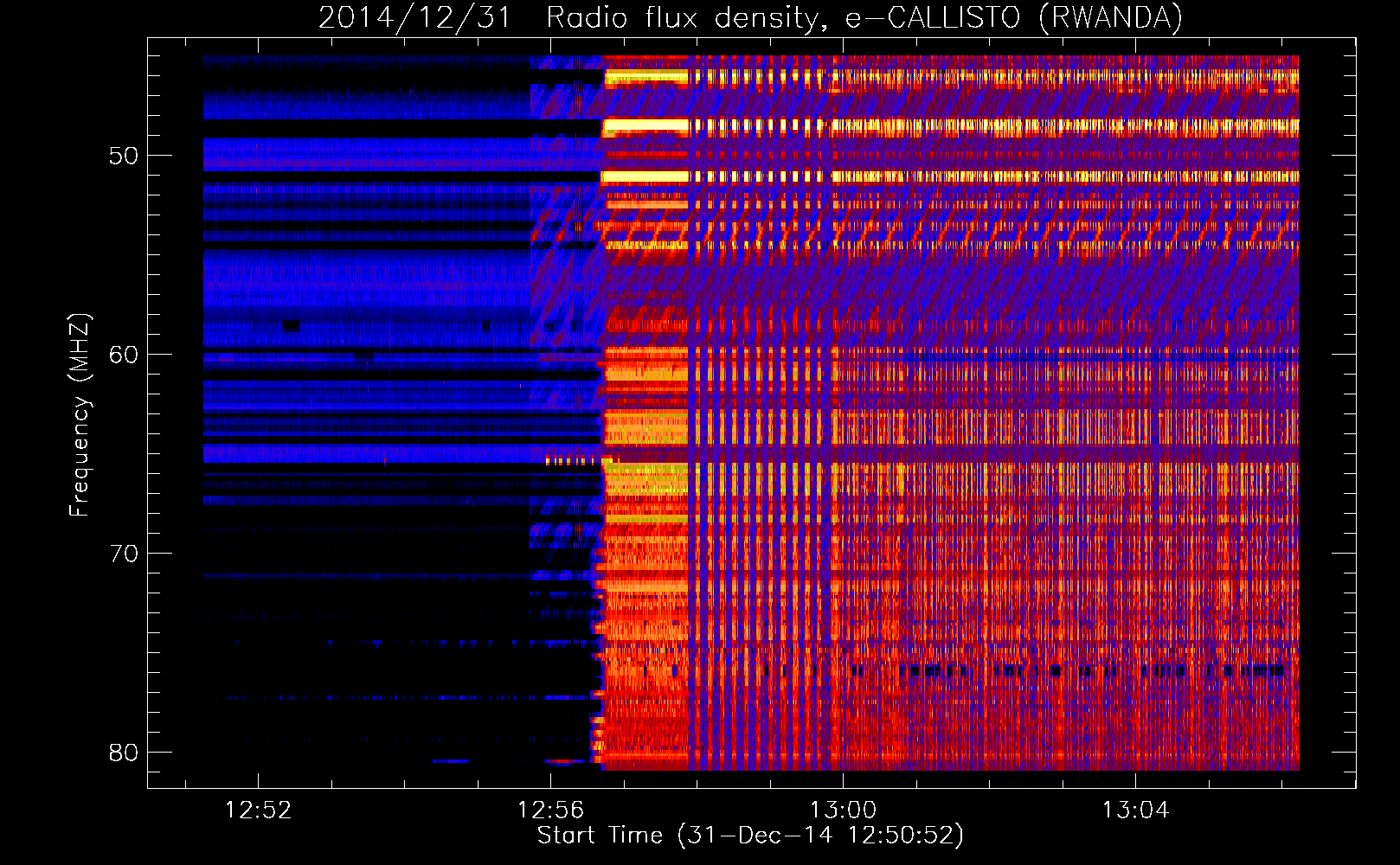Click the "13:04" time tick label
Image resolution: width=1400 pixels, height=865 pixels.
pos(1135,811)
